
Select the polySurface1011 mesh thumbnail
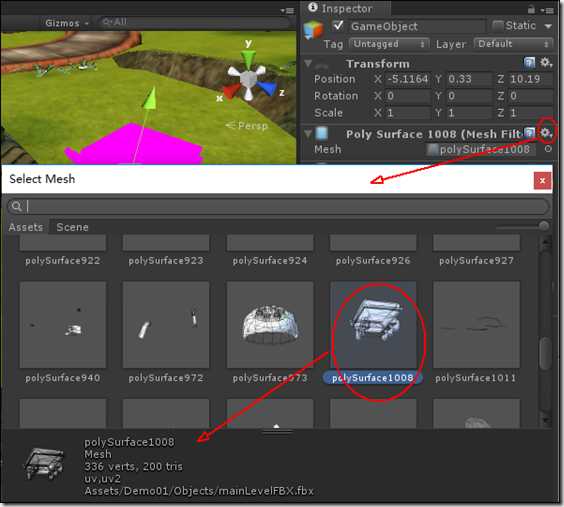(x=477, y=325)
